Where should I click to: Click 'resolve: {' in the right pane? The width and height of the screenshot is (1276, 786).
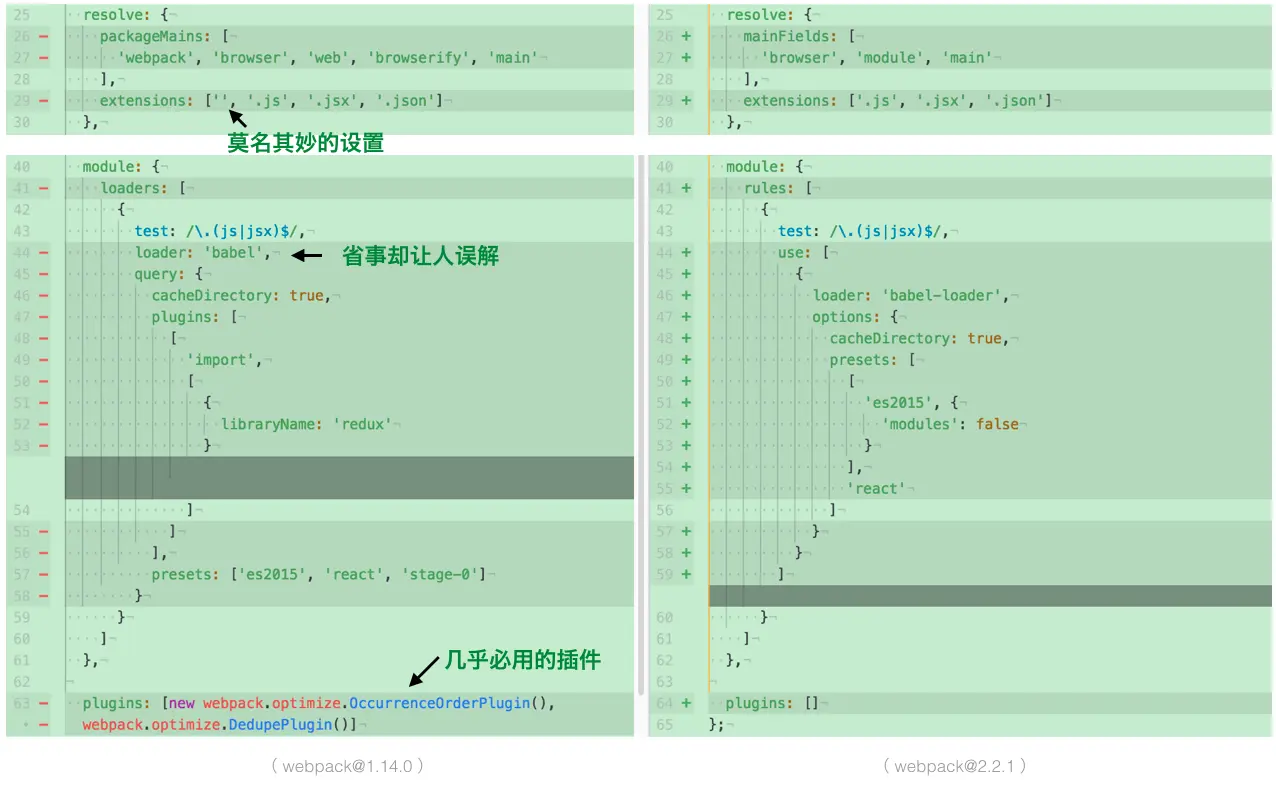[x=770, y=15]
